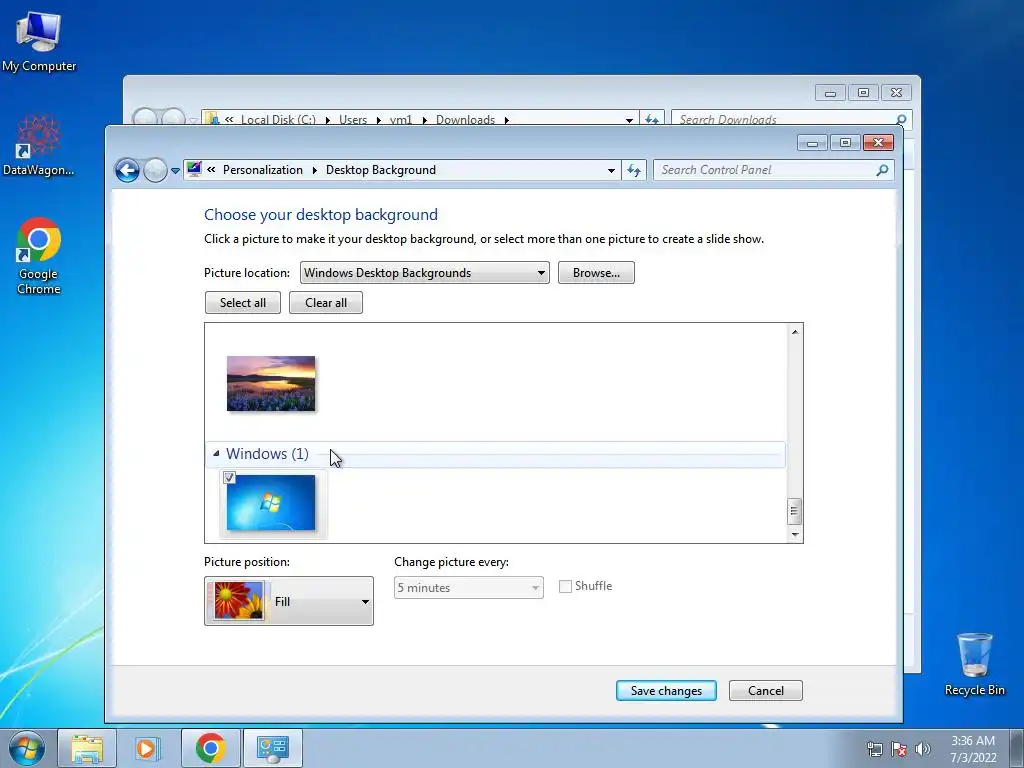The height and width of the screenshot is (768, 1024).
Task: Click the wallpaper list scroll up arrow
Action: point(795,332)
